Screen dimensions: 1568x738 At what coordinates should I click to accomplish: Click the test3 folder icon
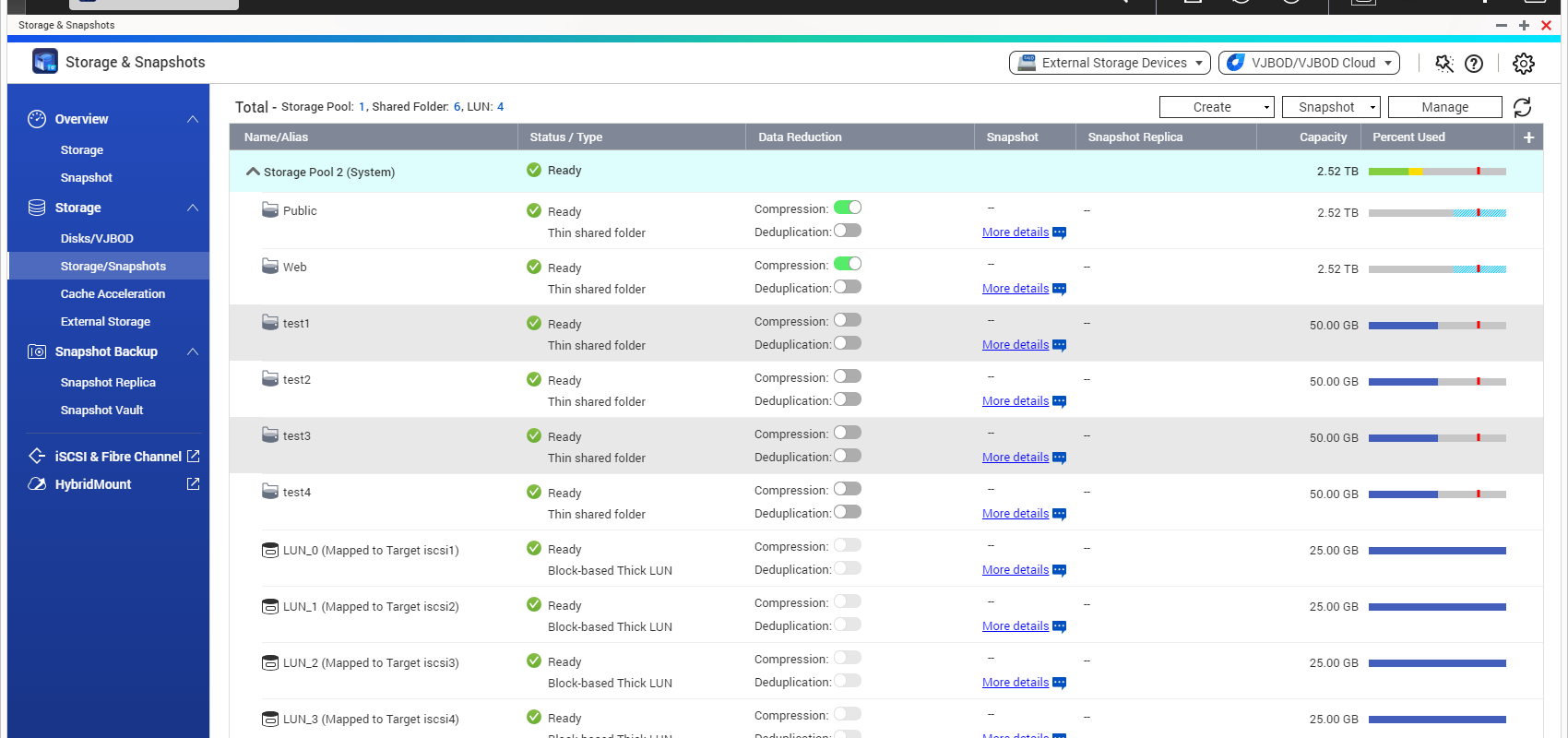coord(270,435)
